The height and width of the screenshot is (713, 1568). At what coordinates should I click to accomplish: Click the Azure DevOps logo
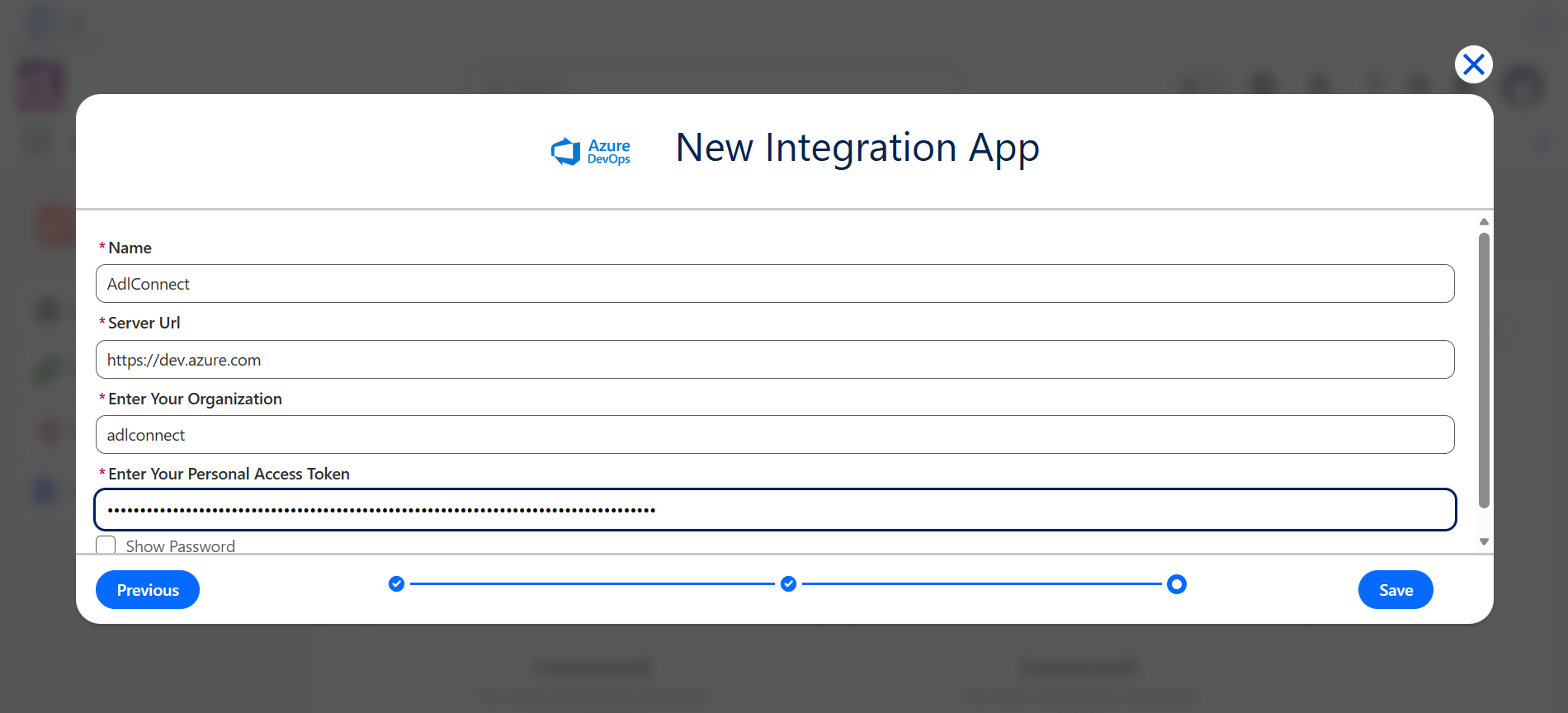coord(590,152)
